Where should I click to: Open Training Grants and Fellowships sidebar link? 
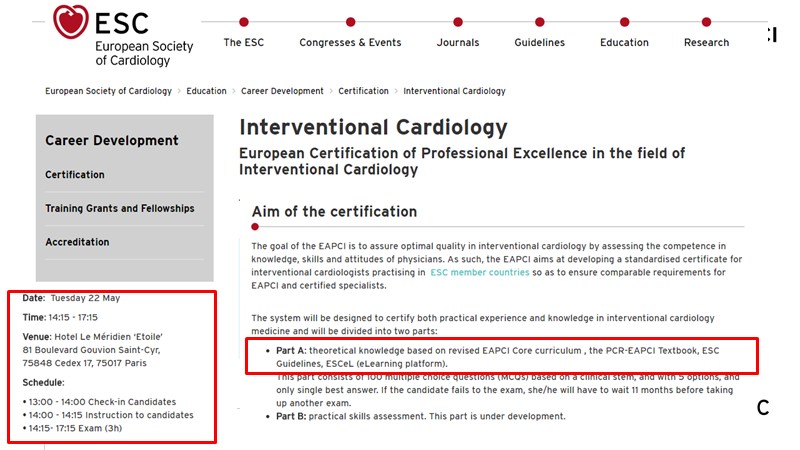[x=120, y=209]
